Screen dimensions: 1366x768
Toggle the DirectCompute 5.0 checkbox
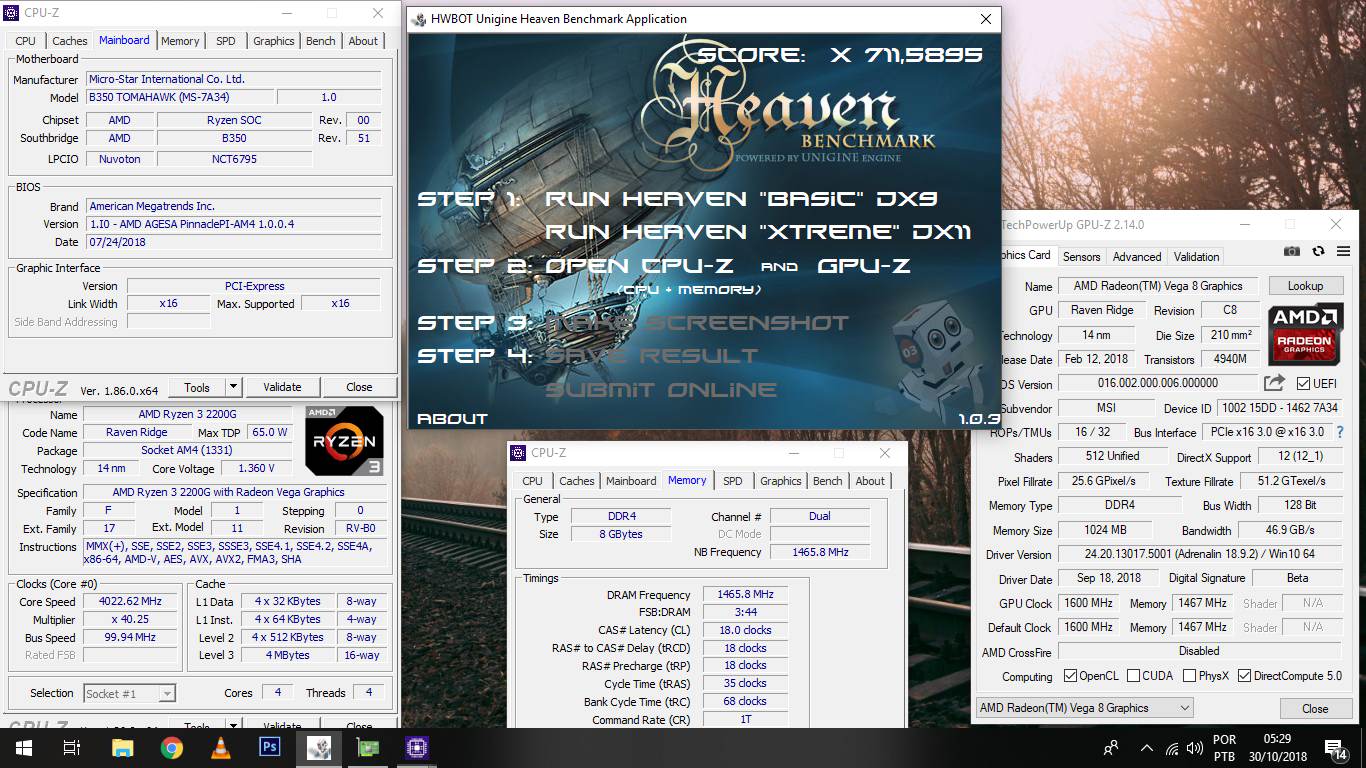1244,676
